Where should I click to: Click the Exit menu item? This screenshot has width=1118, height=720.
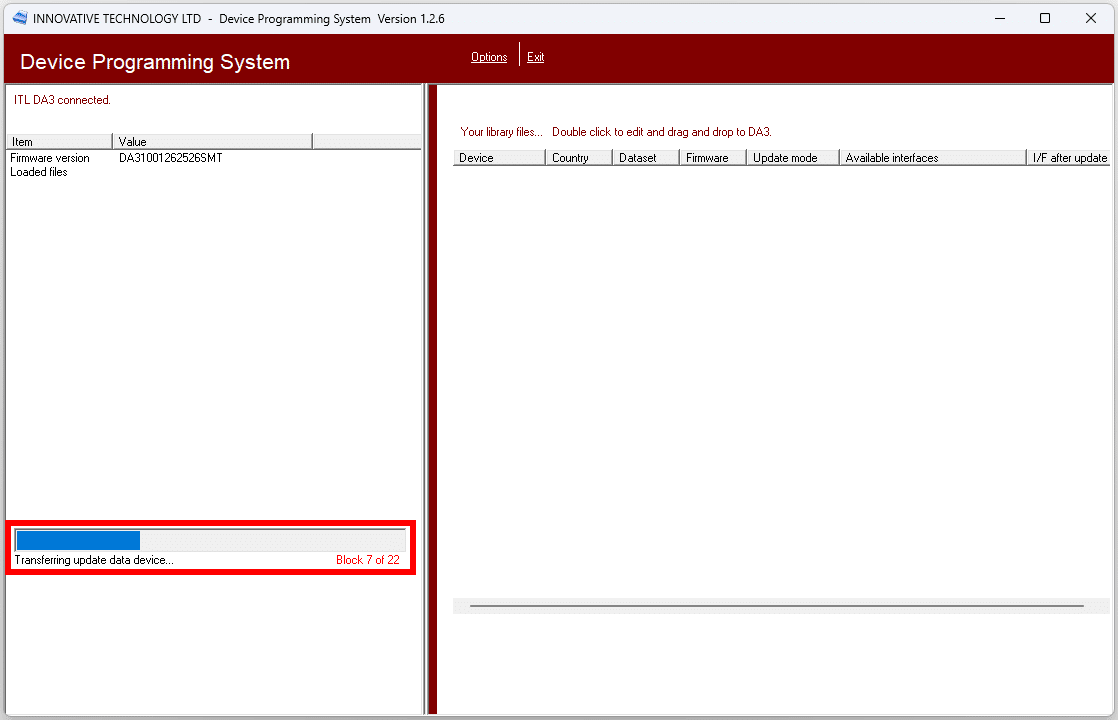(536, 57)
